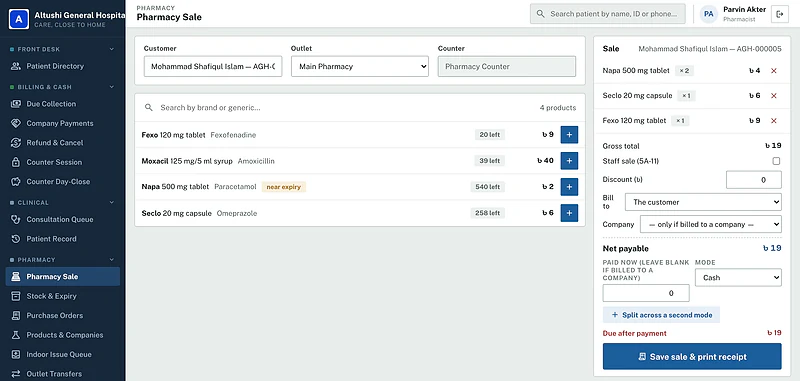Click the patient search field in header
This screenshot has width=800, height=381.
pos(608,14)
